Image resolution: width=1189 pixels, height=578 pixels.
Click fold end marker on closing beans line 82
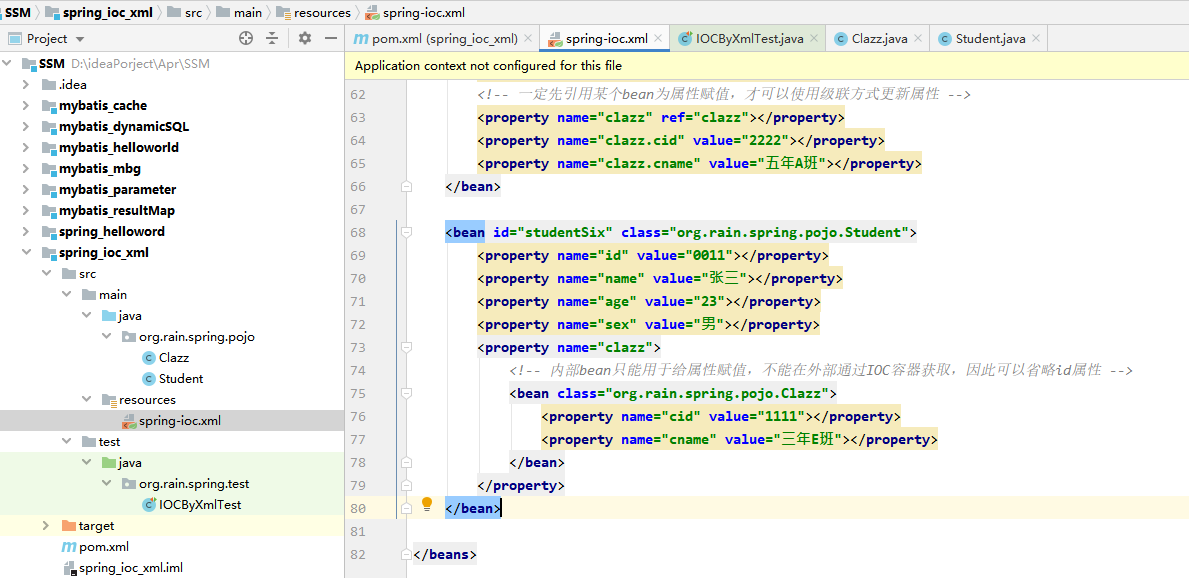[x=407, y=554]
